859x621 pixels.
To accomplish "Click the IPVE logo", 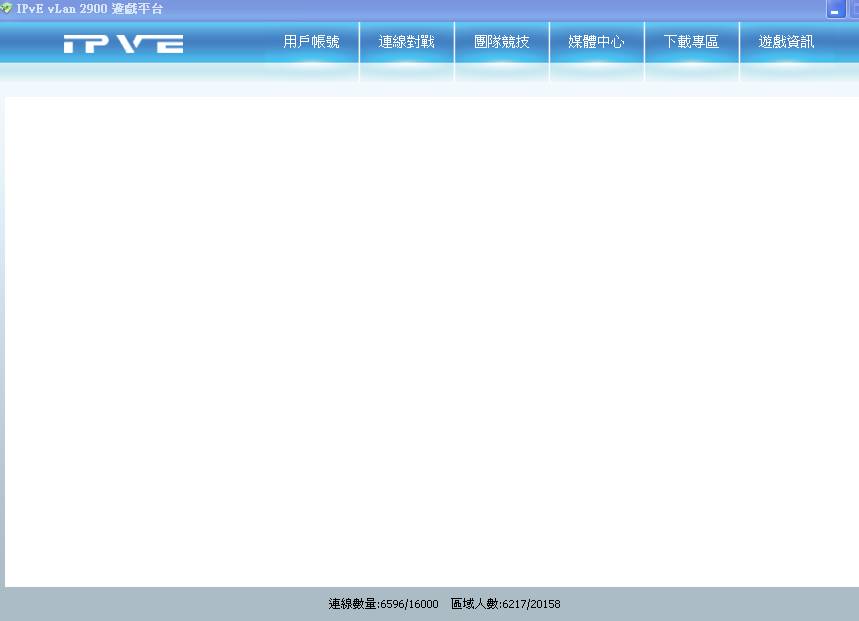I will 123,44.
